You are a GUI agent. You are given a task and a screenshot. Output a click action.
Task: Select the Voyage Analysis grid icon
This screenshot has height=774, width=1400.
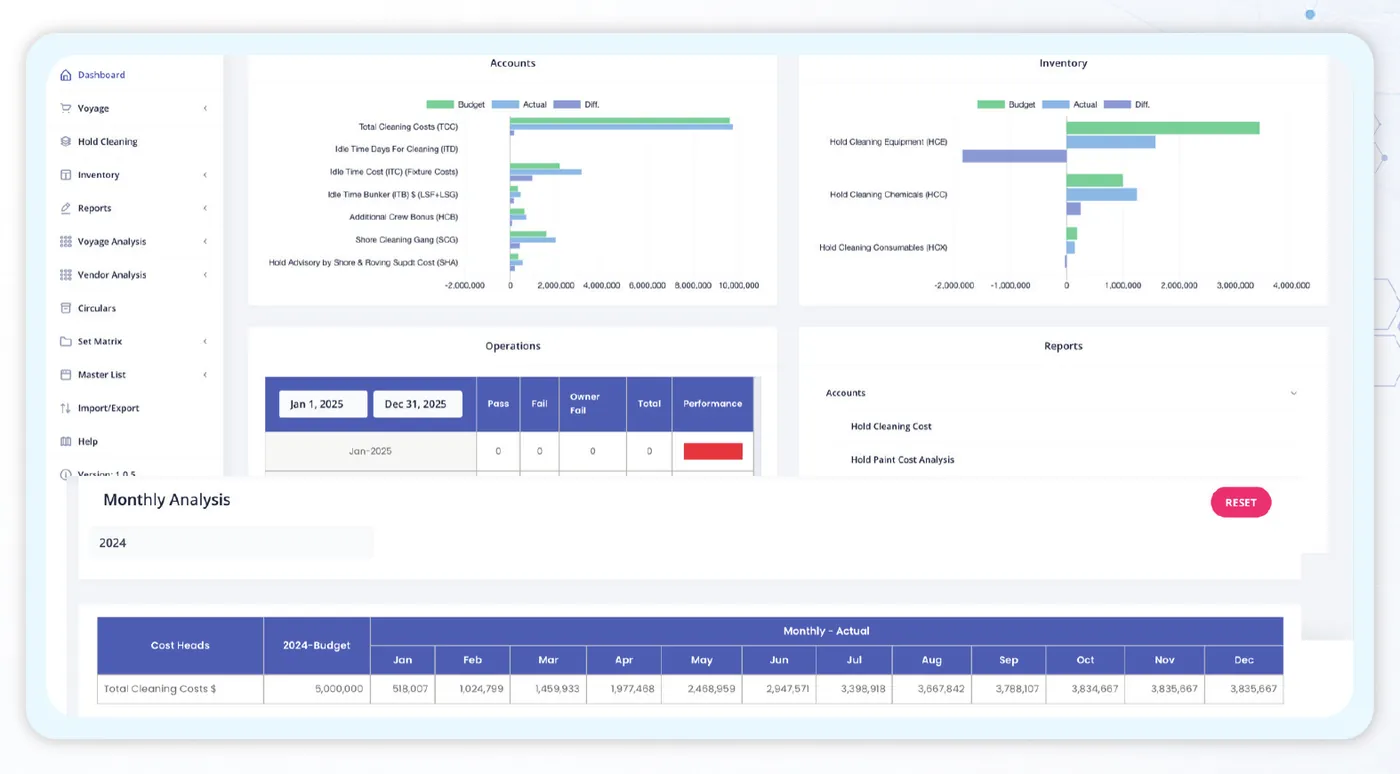pyautogui.click(x=66, y=242)
